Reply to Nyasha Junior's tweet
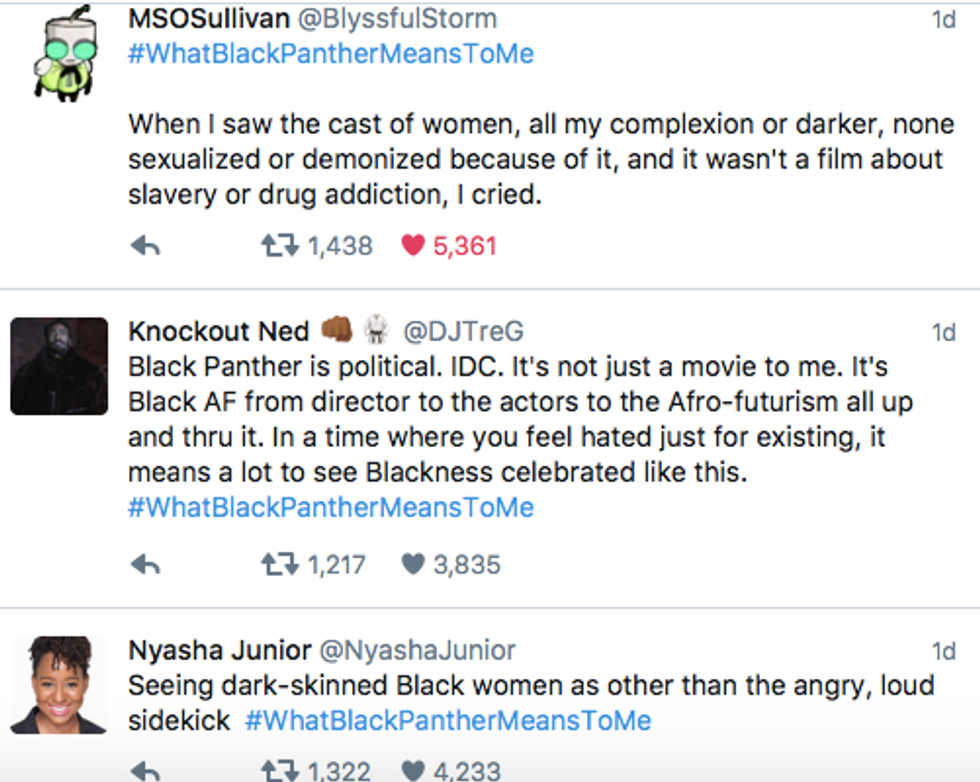The width and height of the screenshot is (980, 782). [146, 771]
